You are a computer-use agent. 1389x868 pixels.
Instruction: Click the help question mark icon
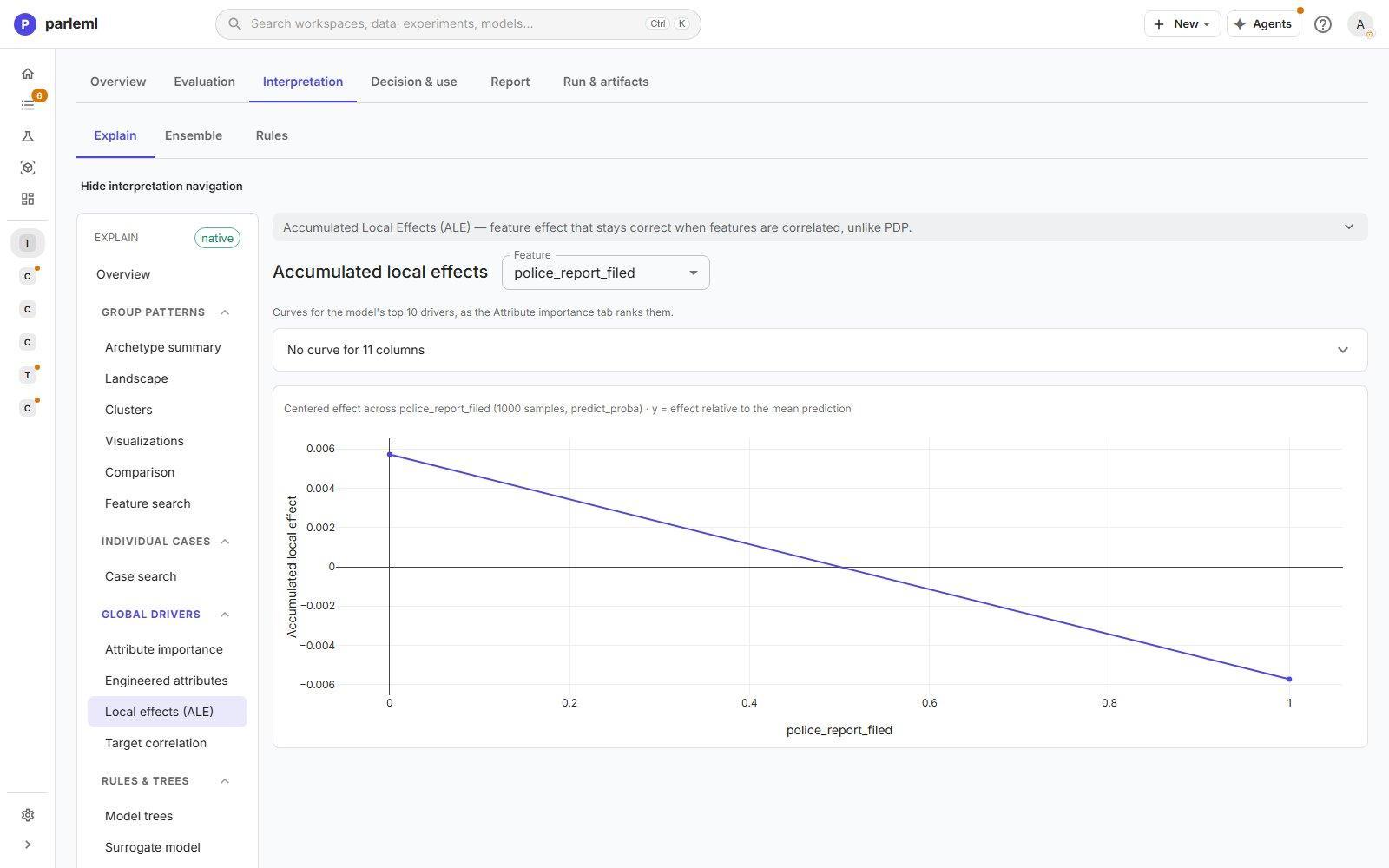(x=1322, y=24)
